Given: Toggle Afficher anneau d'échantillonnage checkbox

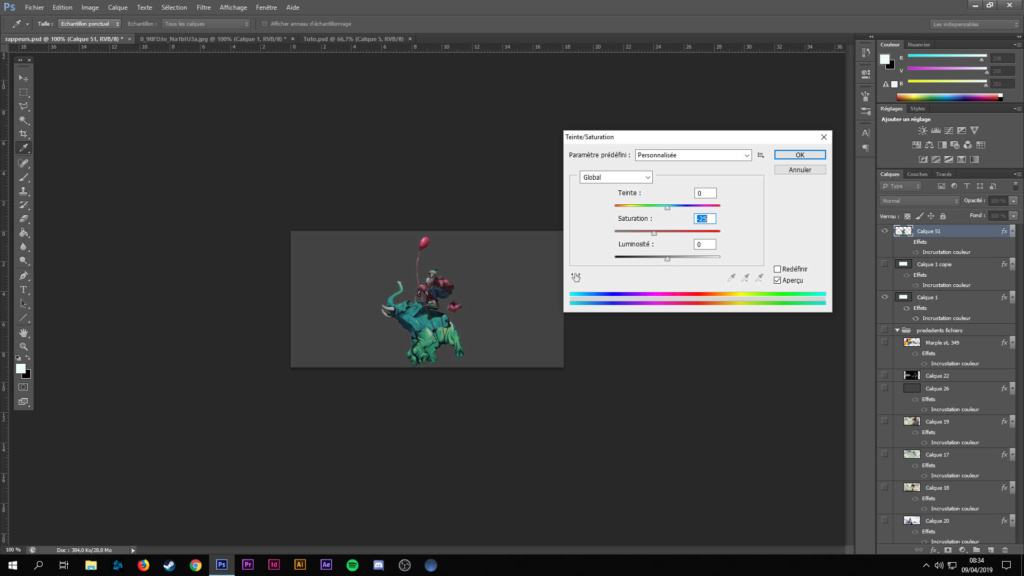Looking at the screenshot, I should point(264,24).
